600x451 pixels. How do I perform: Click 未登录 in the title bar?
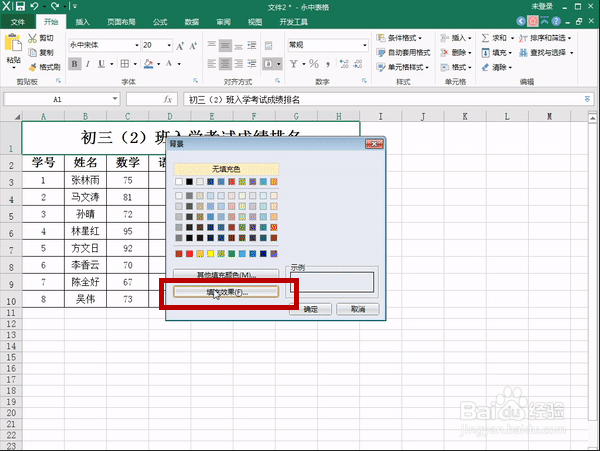coord(542,6)
